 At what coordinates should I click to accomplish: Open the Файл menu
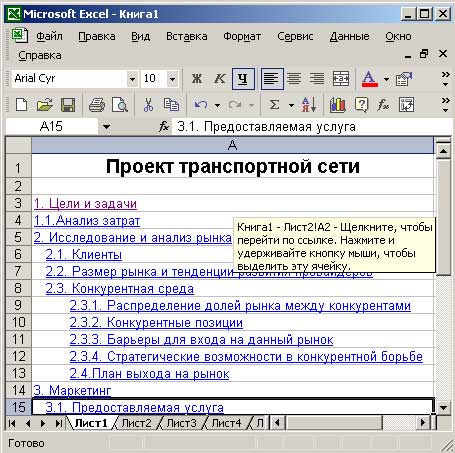click(49, 36)
